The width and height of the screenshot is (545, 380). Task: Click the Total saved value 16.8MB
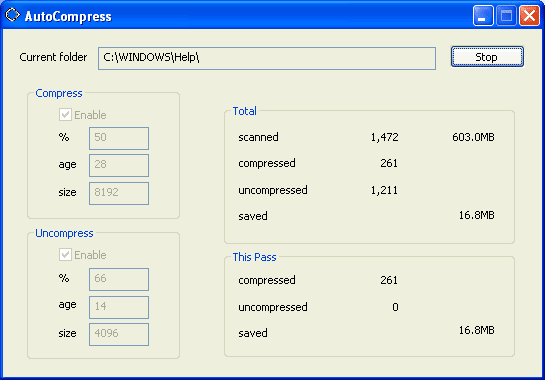[477, 215]
